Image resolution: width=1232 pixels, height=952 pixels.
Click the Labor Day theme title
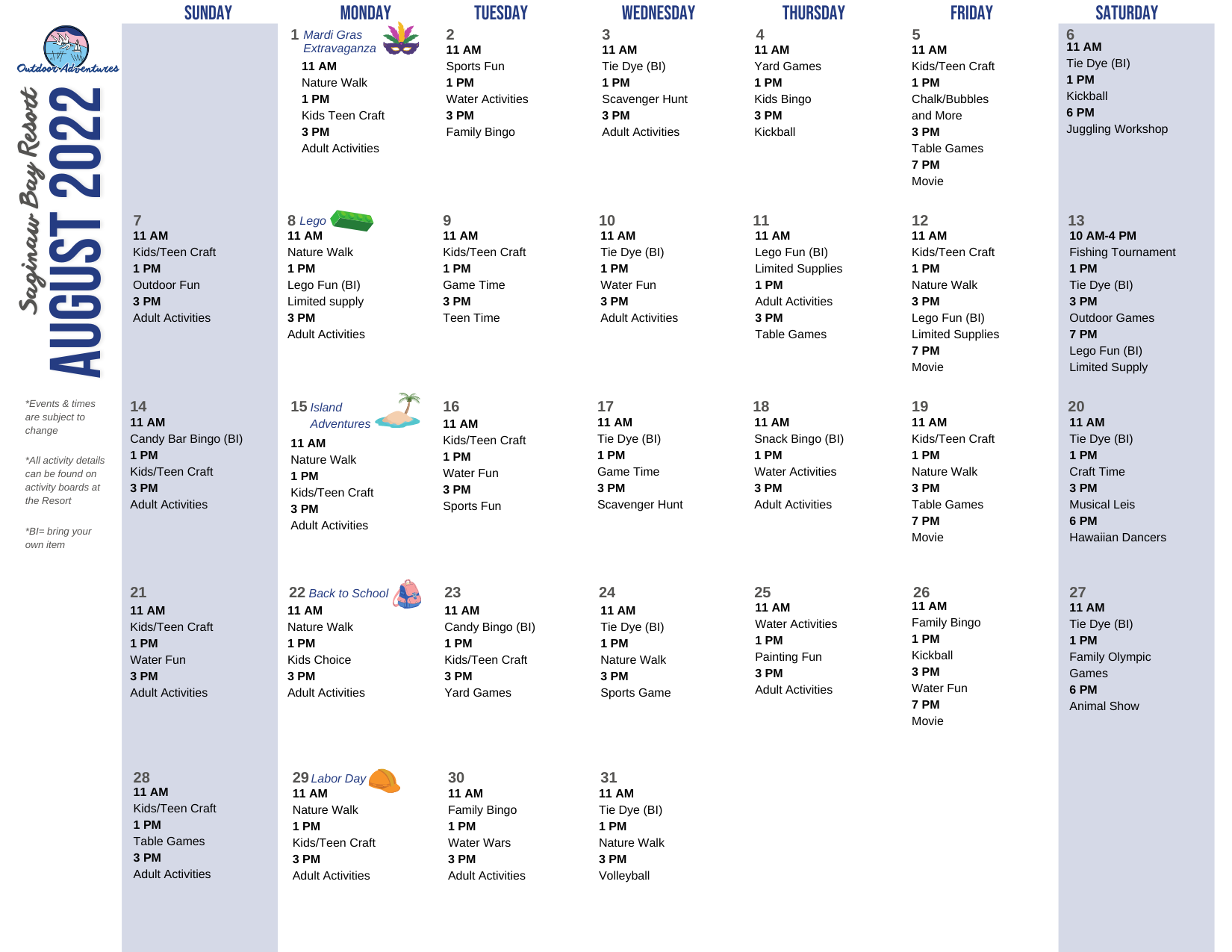coord(338,779)
